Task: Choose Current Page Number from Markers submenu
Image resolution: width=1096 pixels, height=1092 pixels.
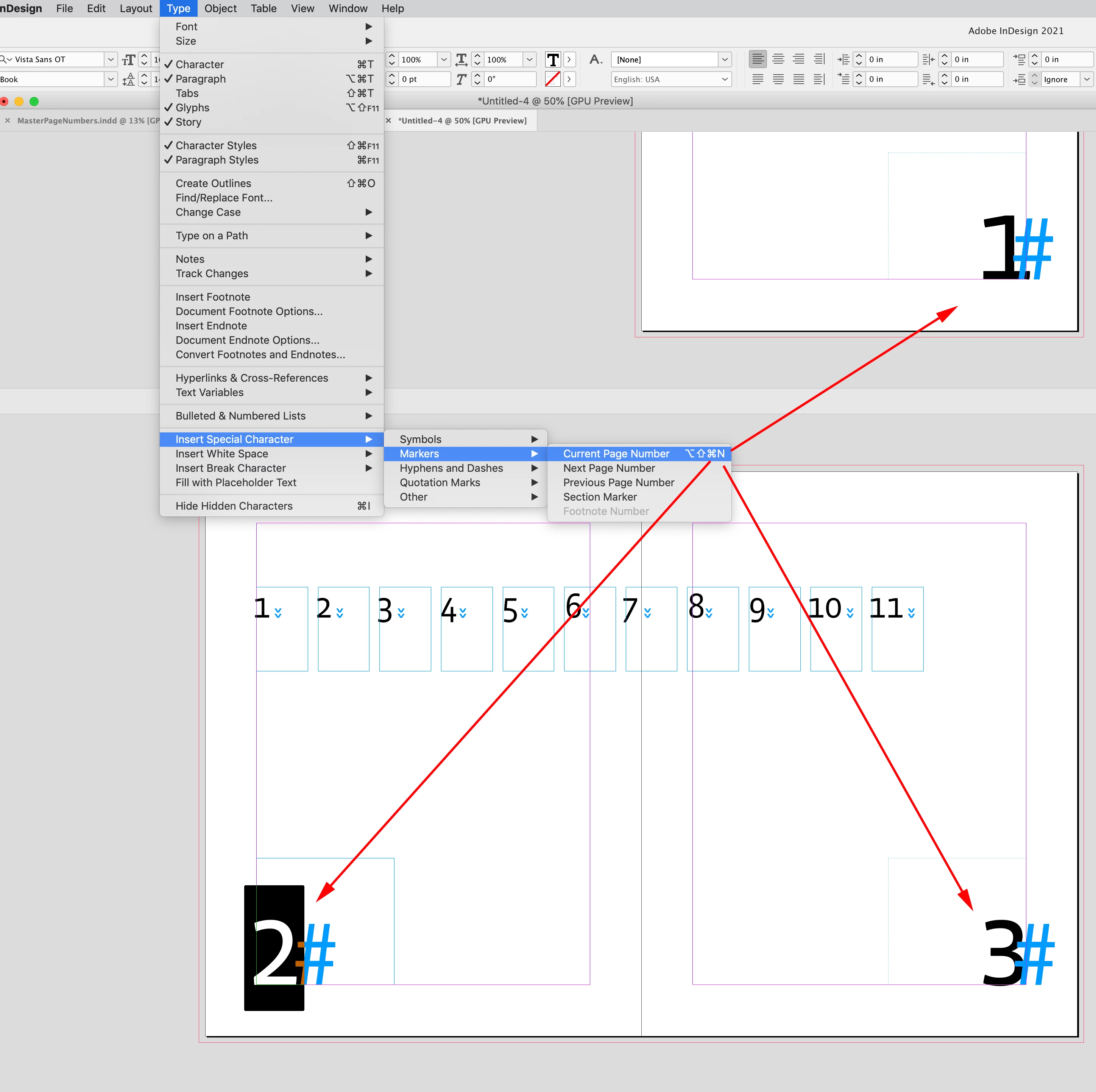Action: (616, 454)
